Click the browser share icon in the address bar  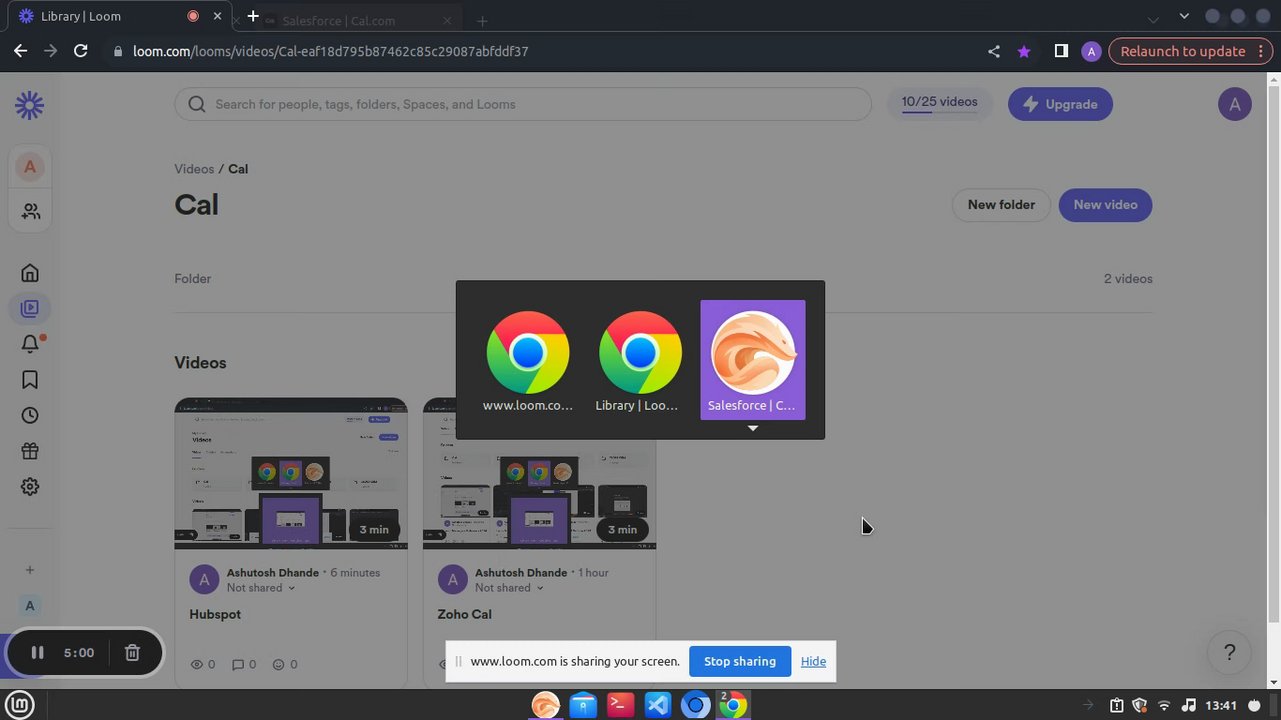tap(993, 51)
